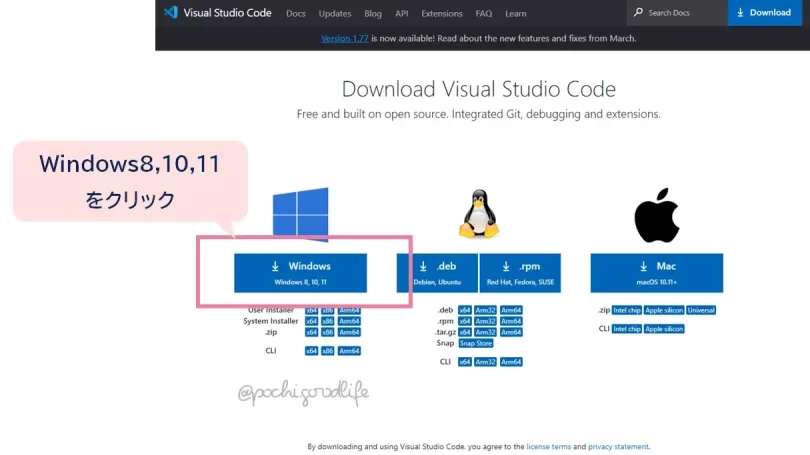Choose the Mac .zip Universal badge
The height and width of the screenshot is (455, 810).
pos(701,310)
